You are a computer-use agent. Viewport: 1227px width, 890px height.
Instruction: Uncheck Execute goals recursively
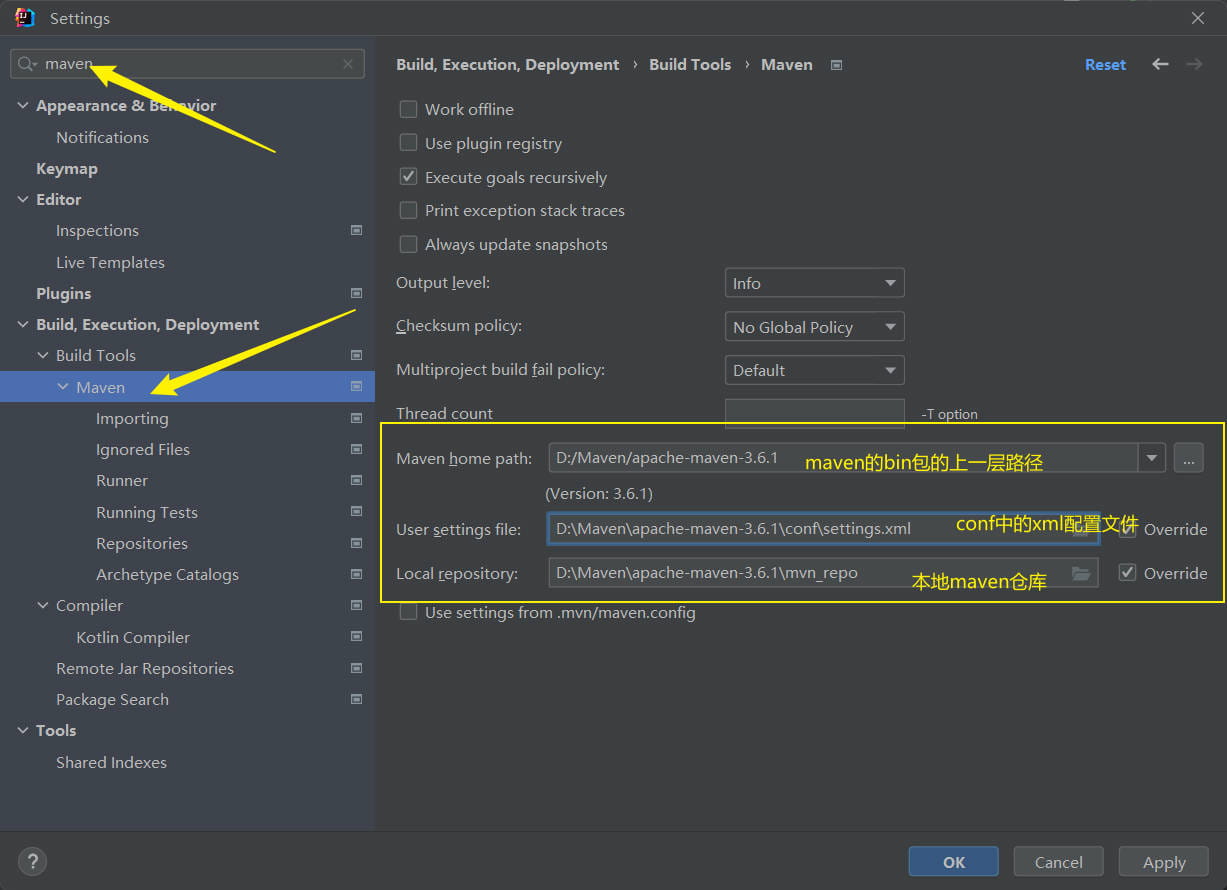point(408,177)
